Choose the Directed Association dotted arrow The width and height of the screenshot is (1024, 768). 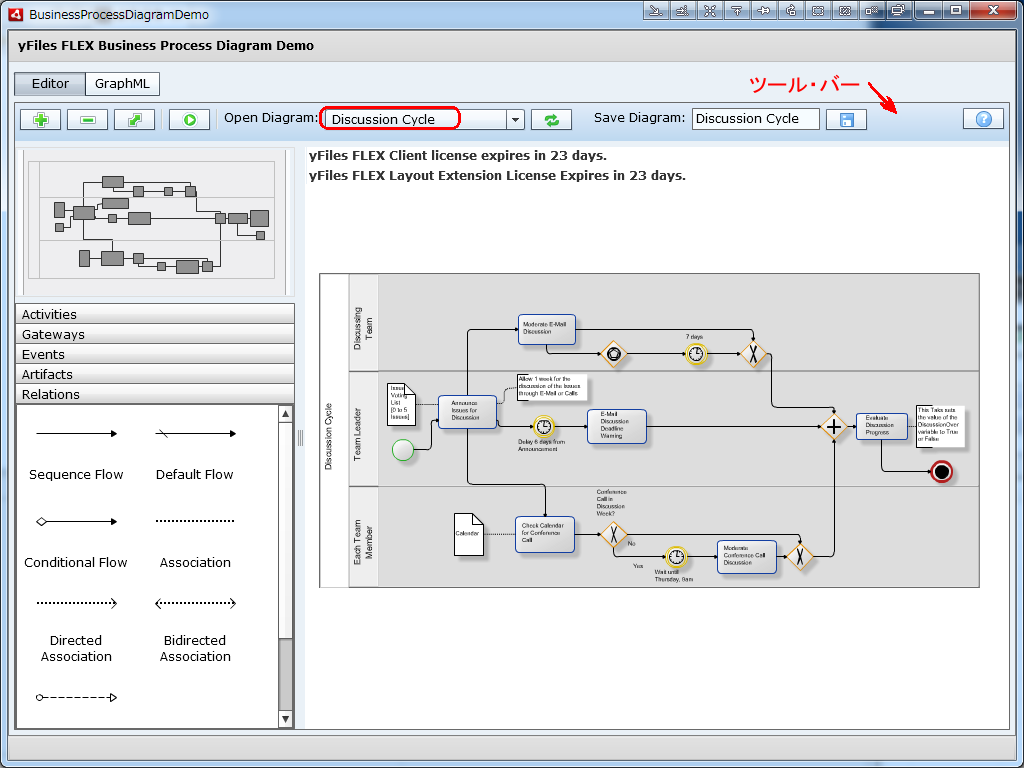click(x=76, y=603)
